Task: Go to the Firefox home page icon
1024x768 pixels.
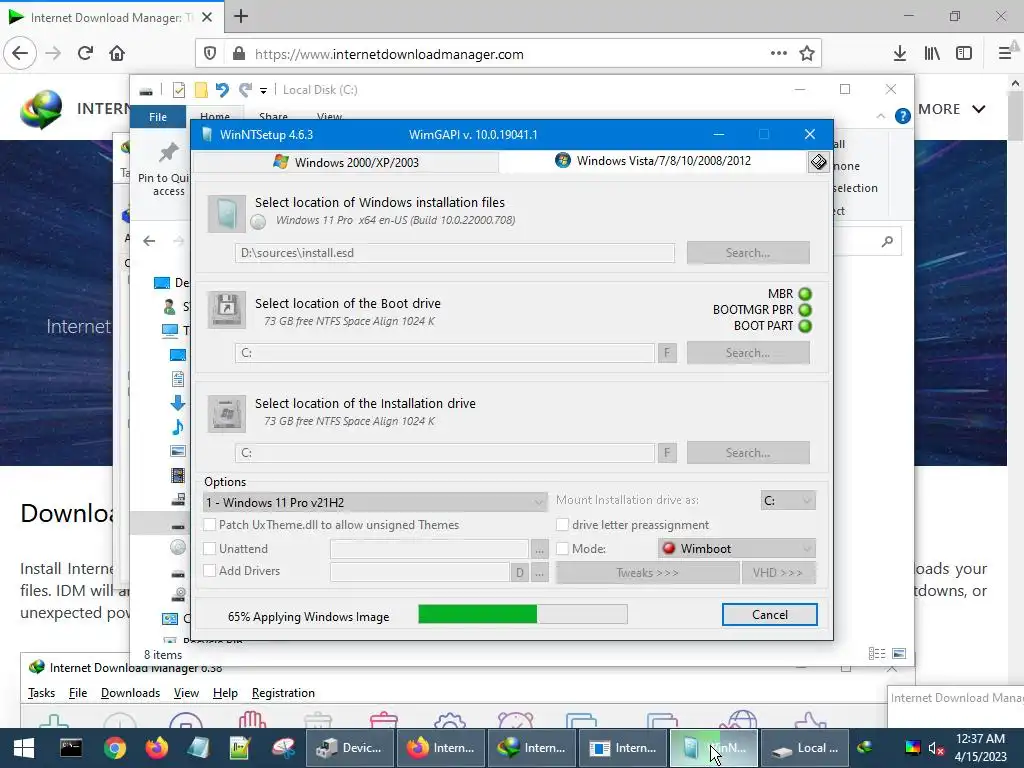Action: [117, 54]
